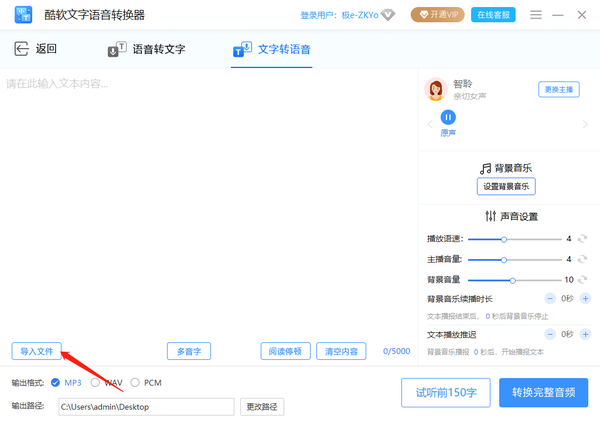This screenshot has width=600, height=422.
Task: Adjust the 播放语速 slider
Action: tap(515, 240)
